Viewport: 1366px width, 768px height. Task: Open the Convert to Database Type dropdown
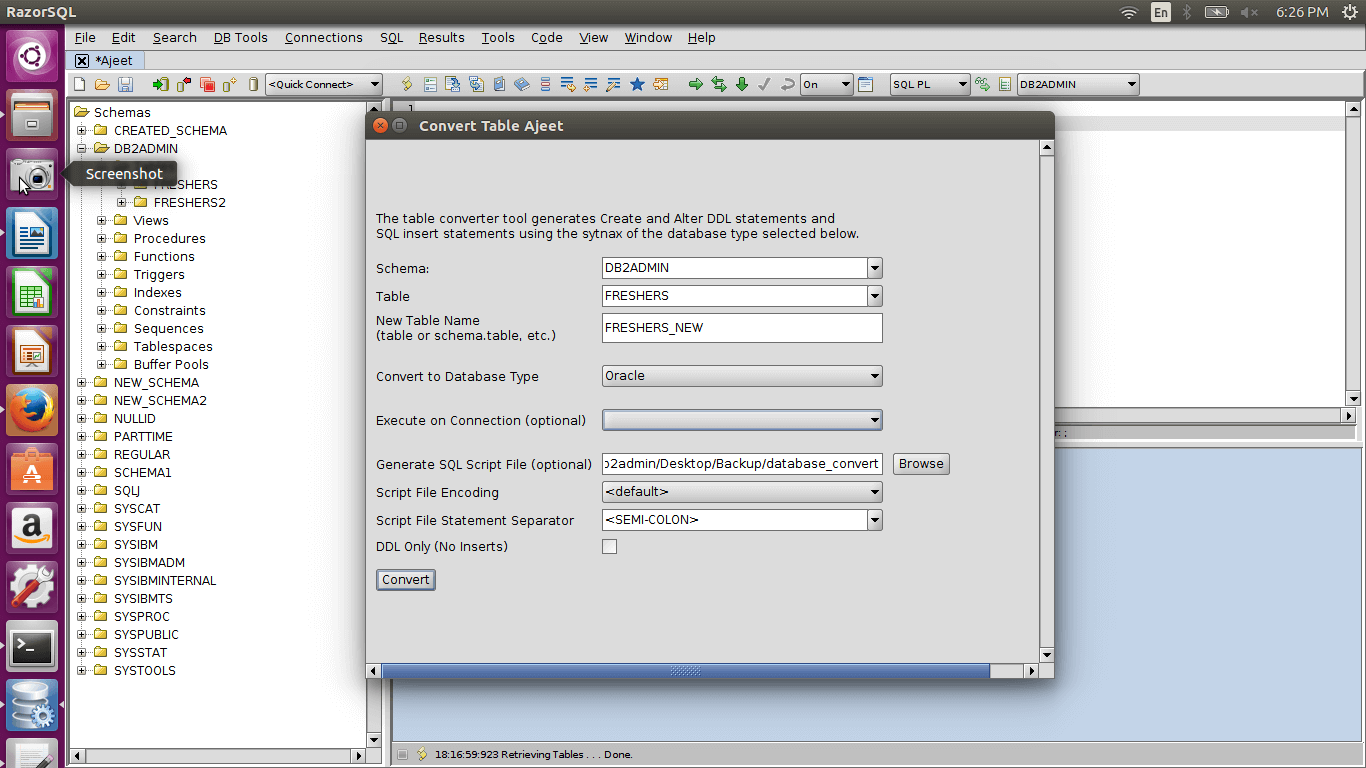pos(742,376)
